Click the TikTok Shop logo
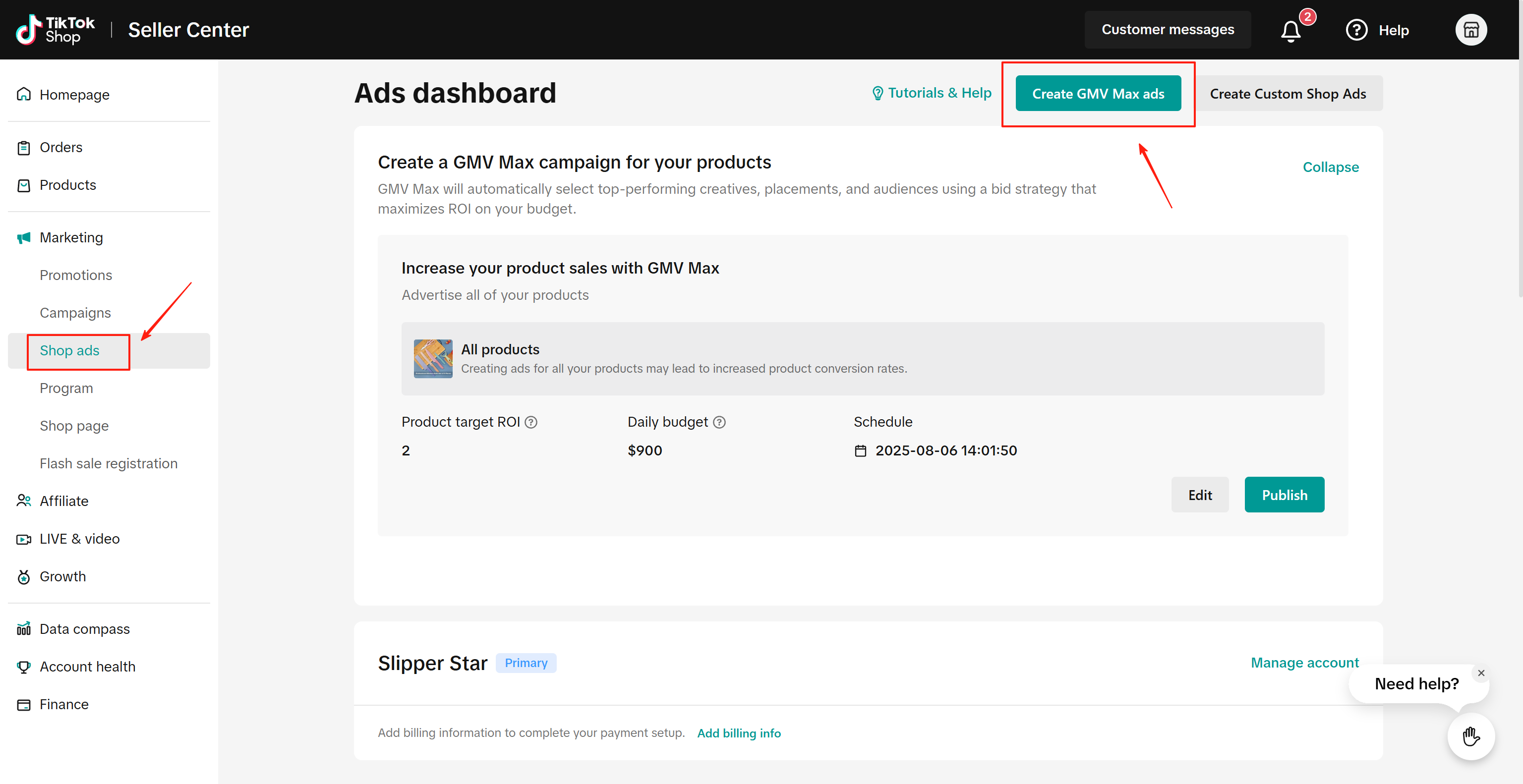 (56, 30)
